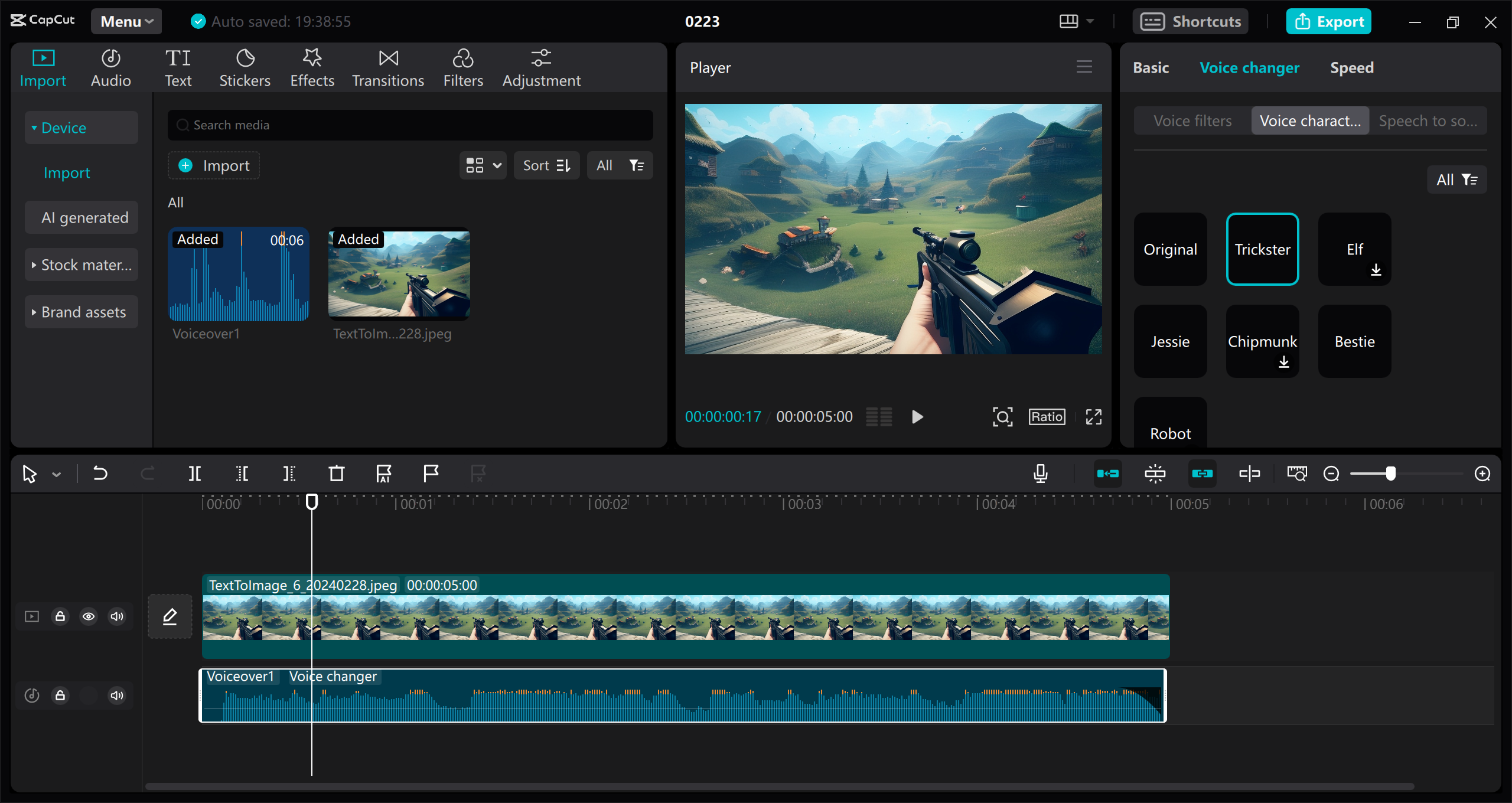Split the clip at the playhead

coord(195,473)
